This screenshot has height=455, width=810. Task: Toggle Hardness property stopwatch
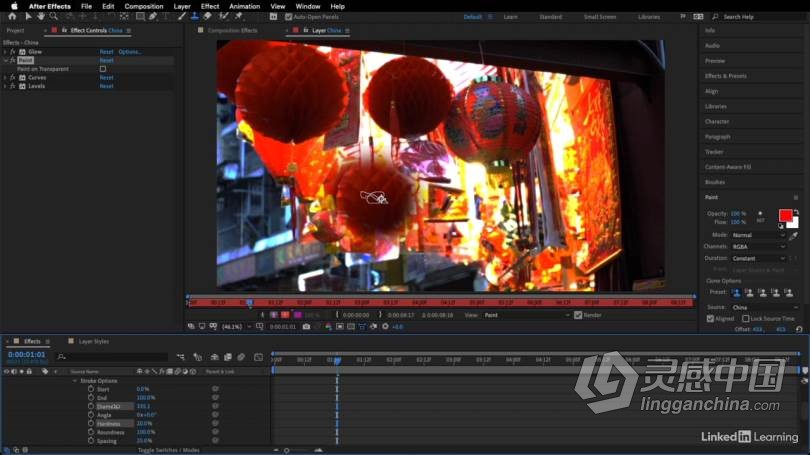pyautogui.click(x=91, y=423)
